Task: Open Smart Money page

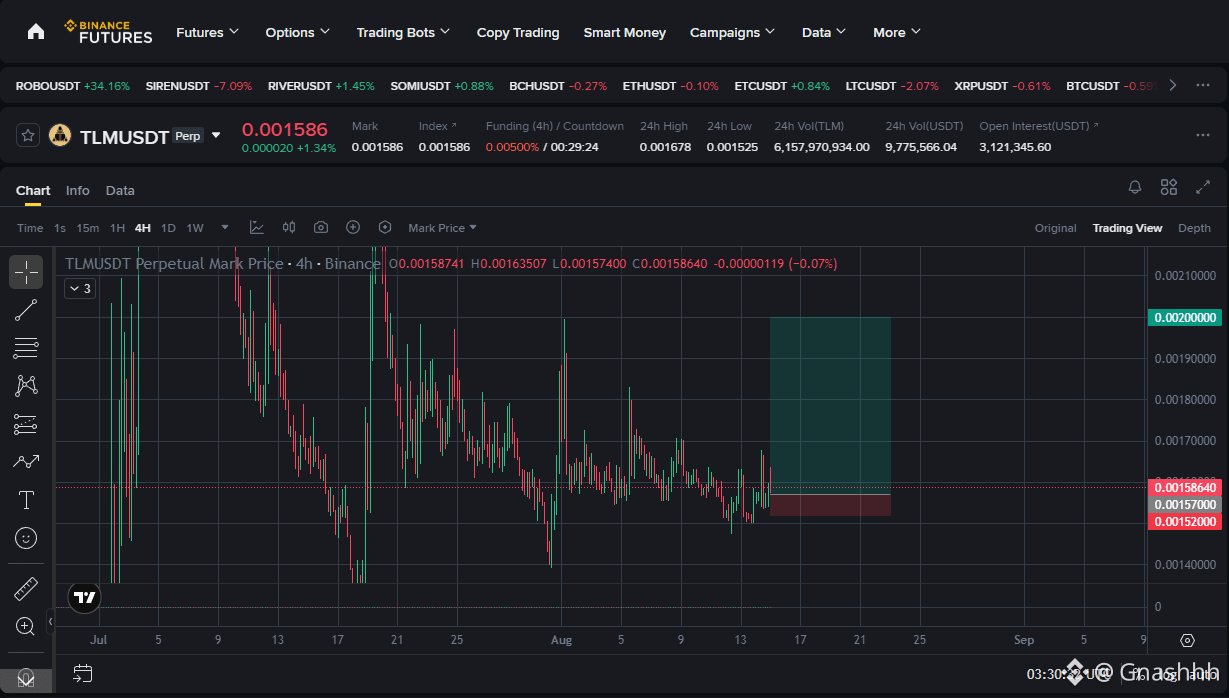Action: pyautogui.click(x=625, y=32)
